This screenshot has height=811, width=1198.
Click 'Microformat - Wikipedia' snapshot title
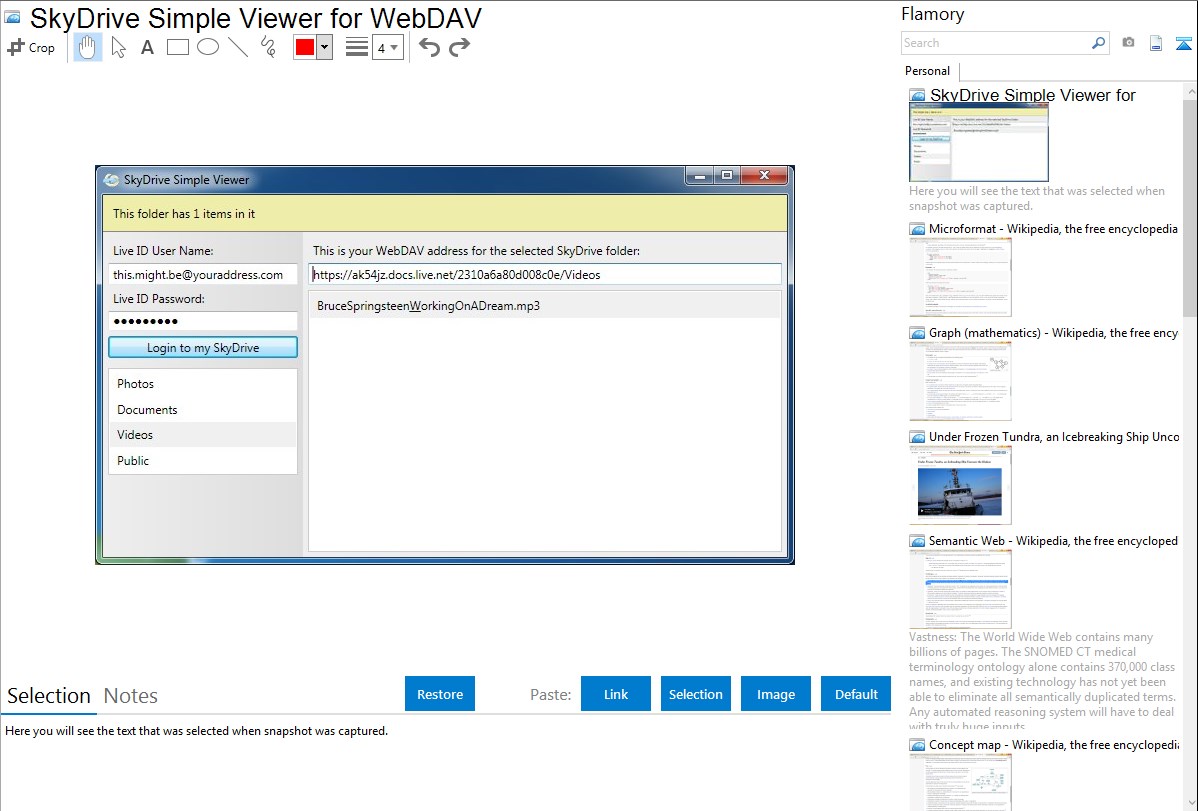click(1053, 229)
